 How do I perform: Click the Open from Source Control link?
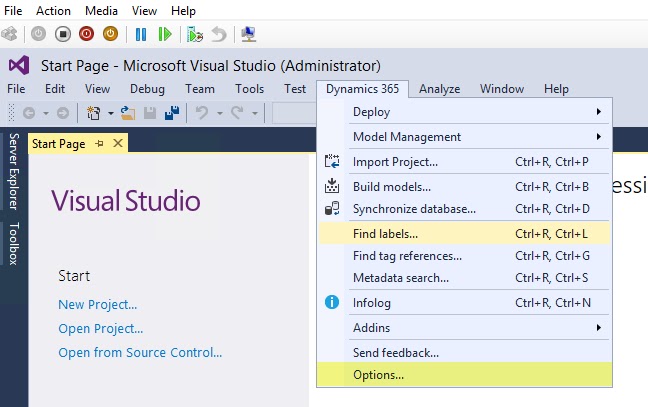coord(140,352)
